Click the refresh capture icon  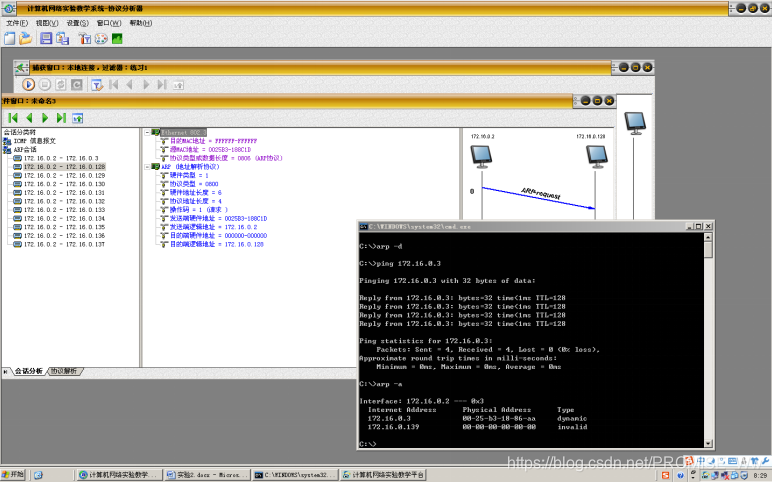point(61,85)
